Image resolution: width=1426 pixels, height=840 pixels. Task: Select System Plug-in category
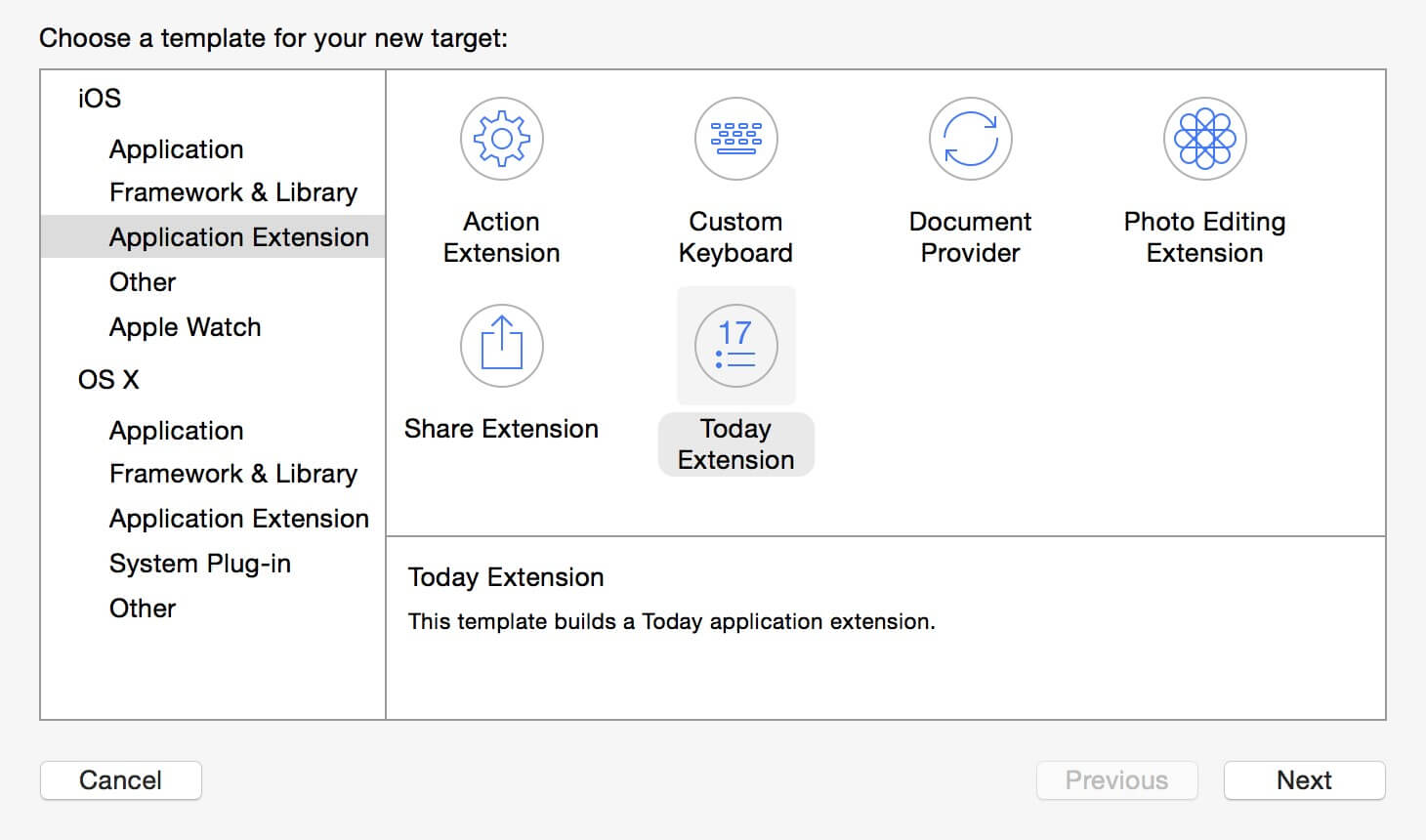pyautogui.click(x=199, y=564)
